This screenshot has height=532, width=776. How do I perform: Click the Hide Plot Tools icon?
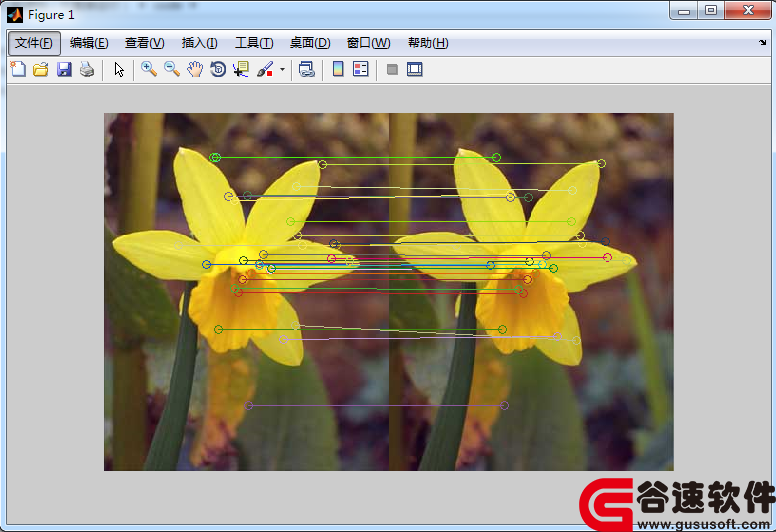click(x=392, y=69)
